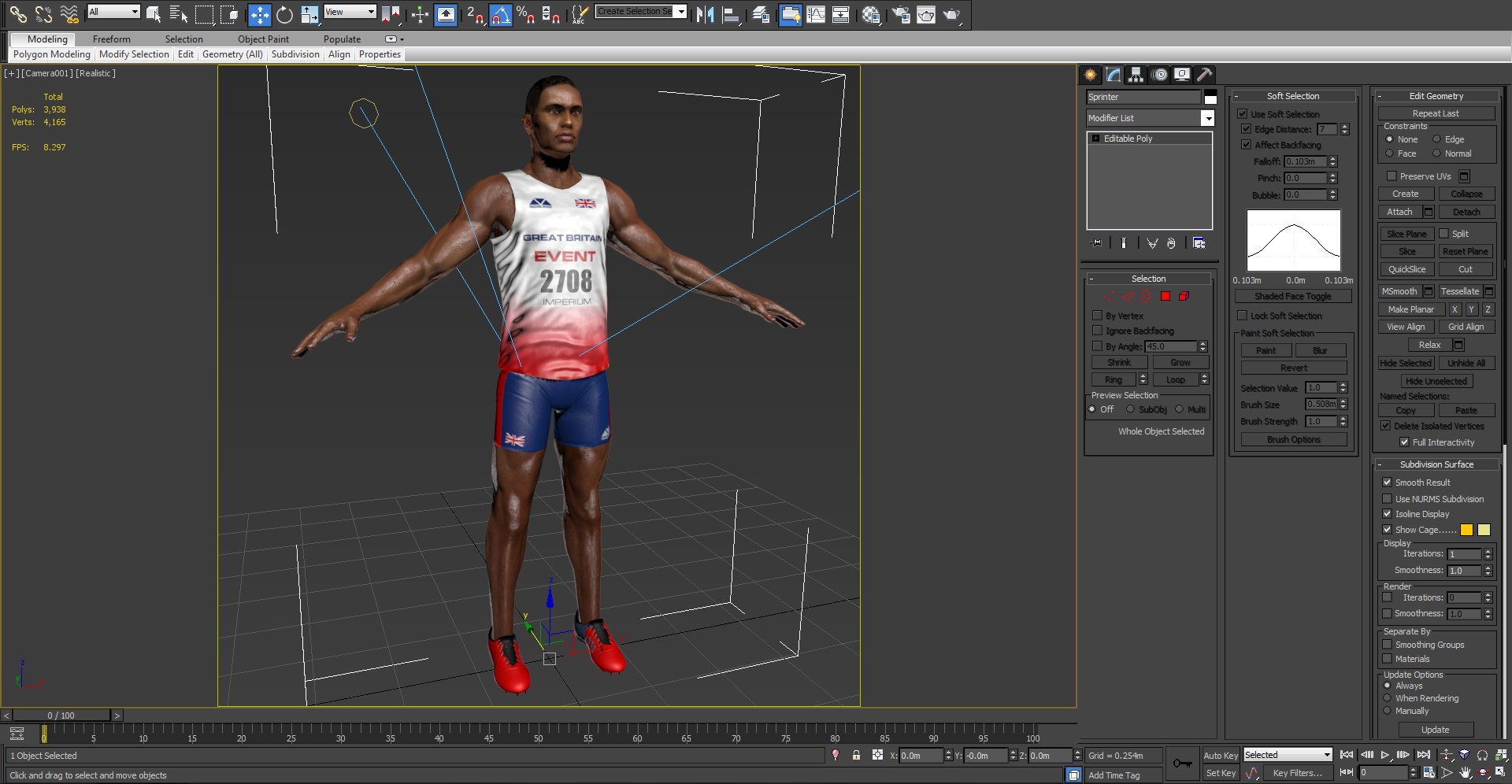The width and height of the screenshot is (1512, 784).
Task: Open the Selected key filter dropdown
Action: (x=1287, y=755)
